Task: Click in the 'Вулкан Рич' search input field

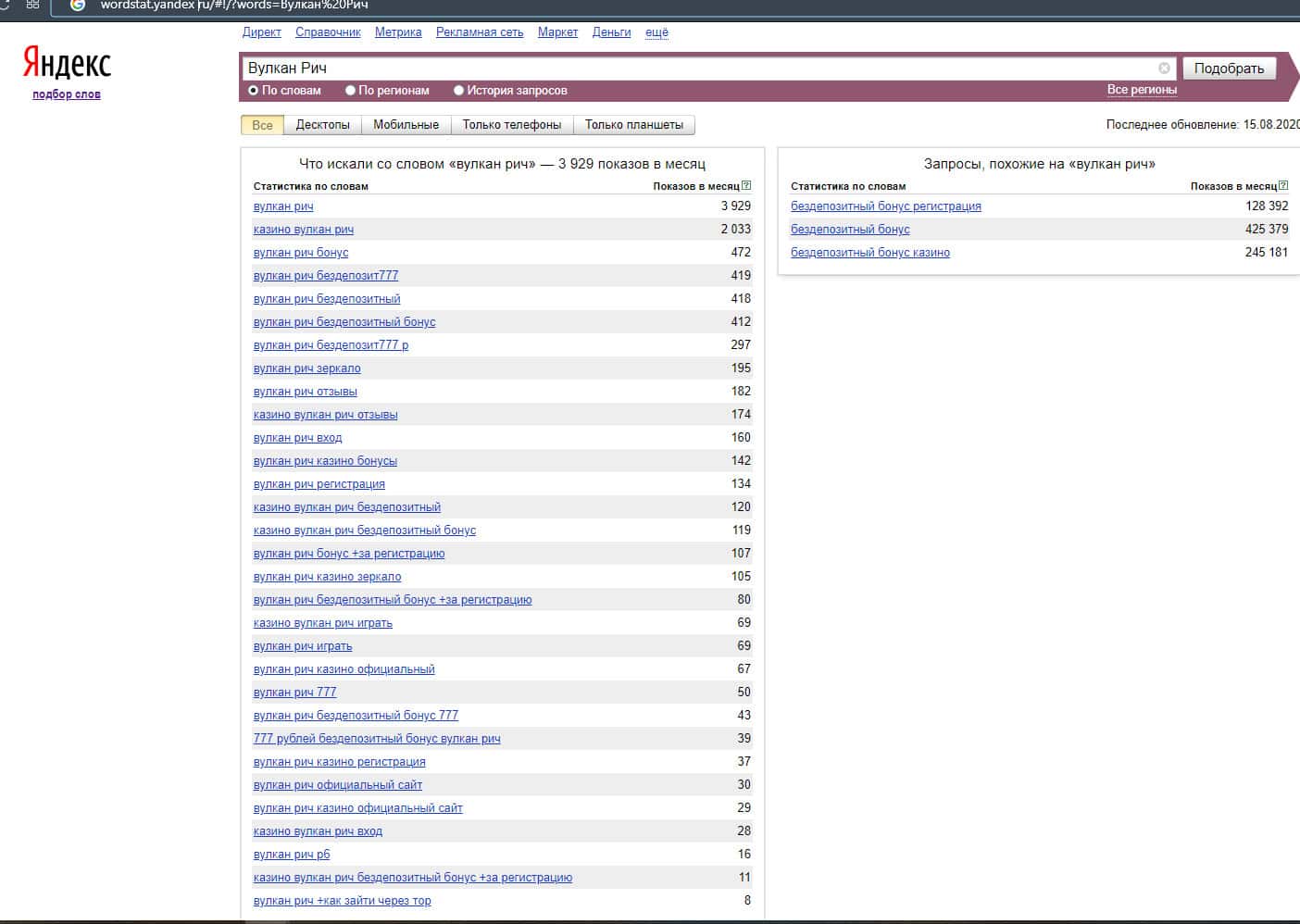Action: (x=694, y=69)
